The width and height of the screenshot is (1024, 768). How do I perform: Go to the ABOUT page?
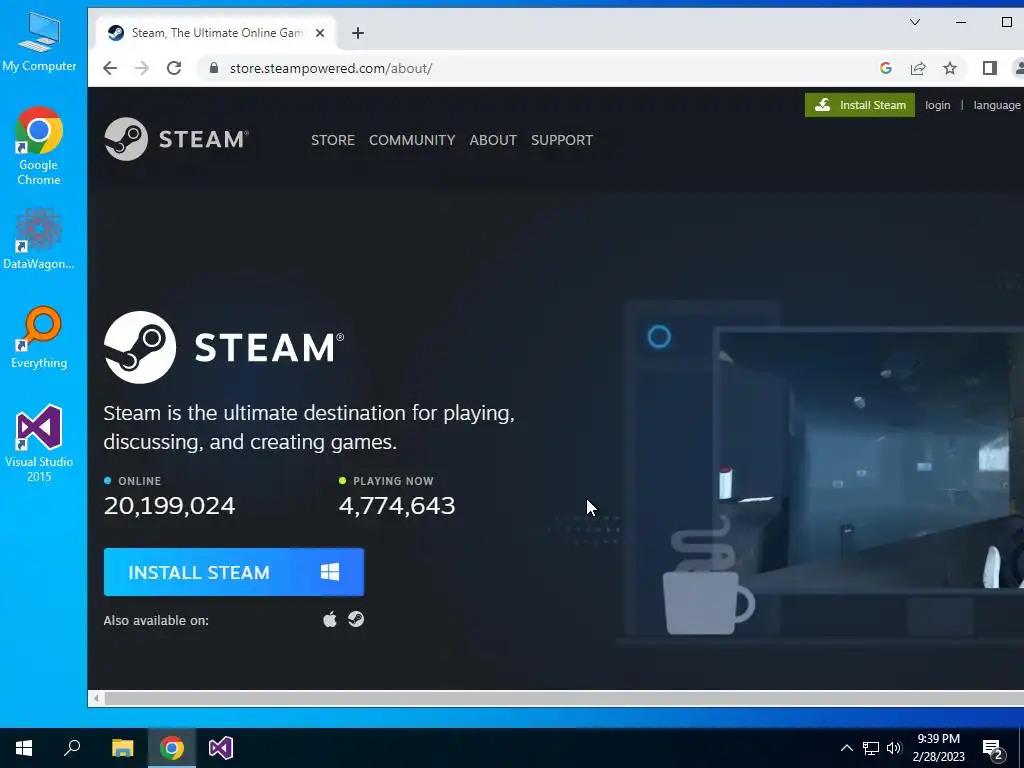click(493, 140)
